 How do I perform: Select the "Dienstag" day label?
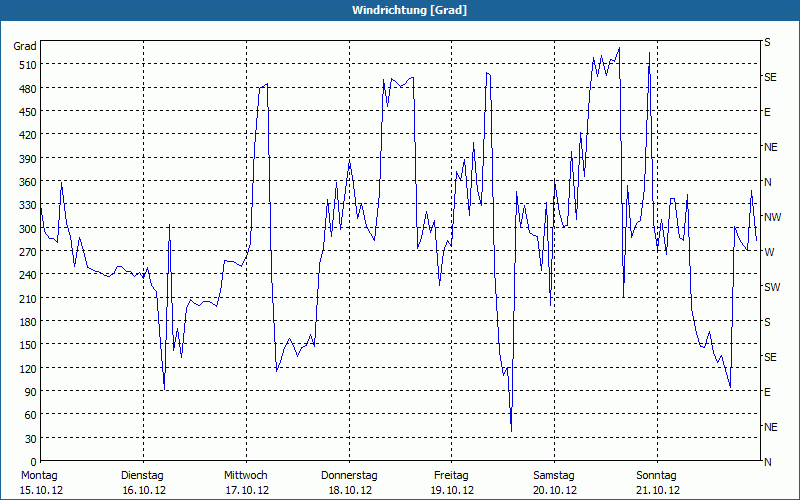(x=142, y=476)
